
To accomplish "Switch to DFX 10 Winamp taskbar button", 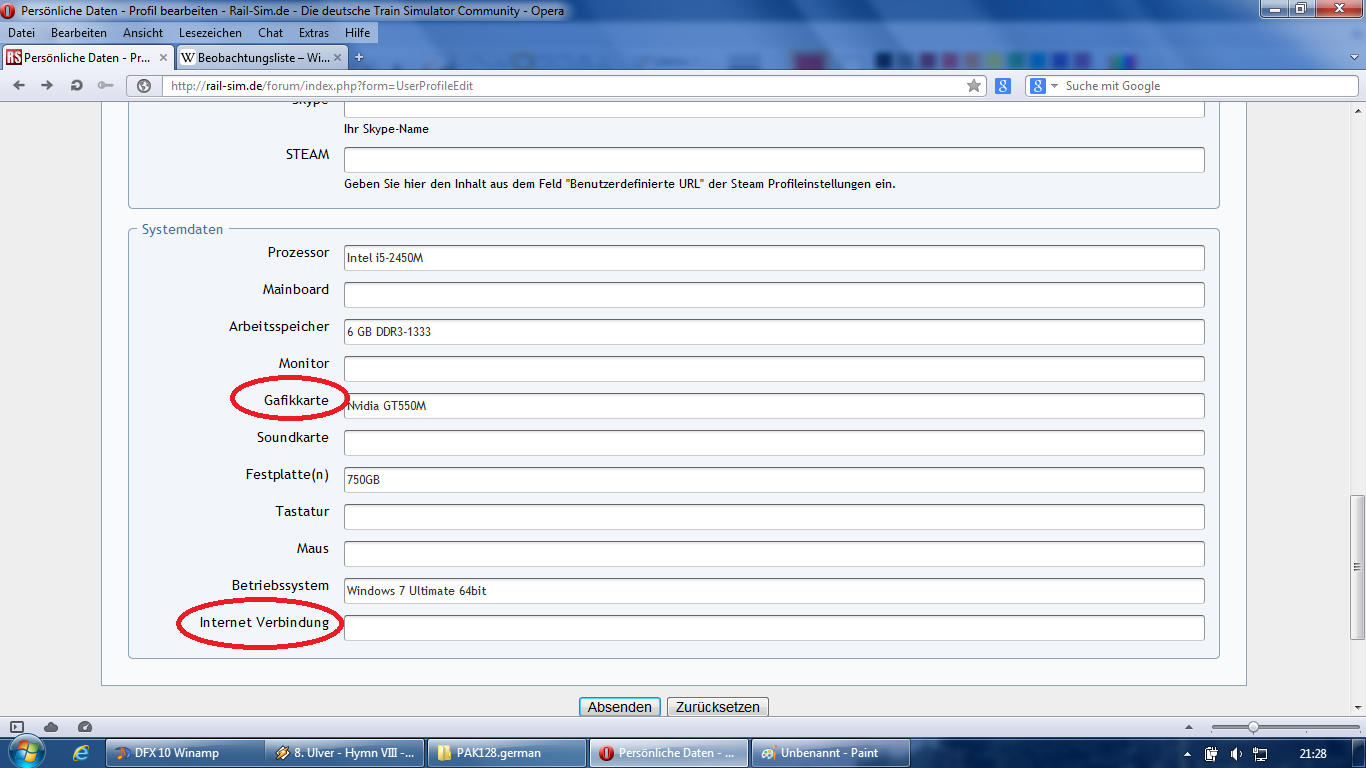I will (x=184, y=753).
